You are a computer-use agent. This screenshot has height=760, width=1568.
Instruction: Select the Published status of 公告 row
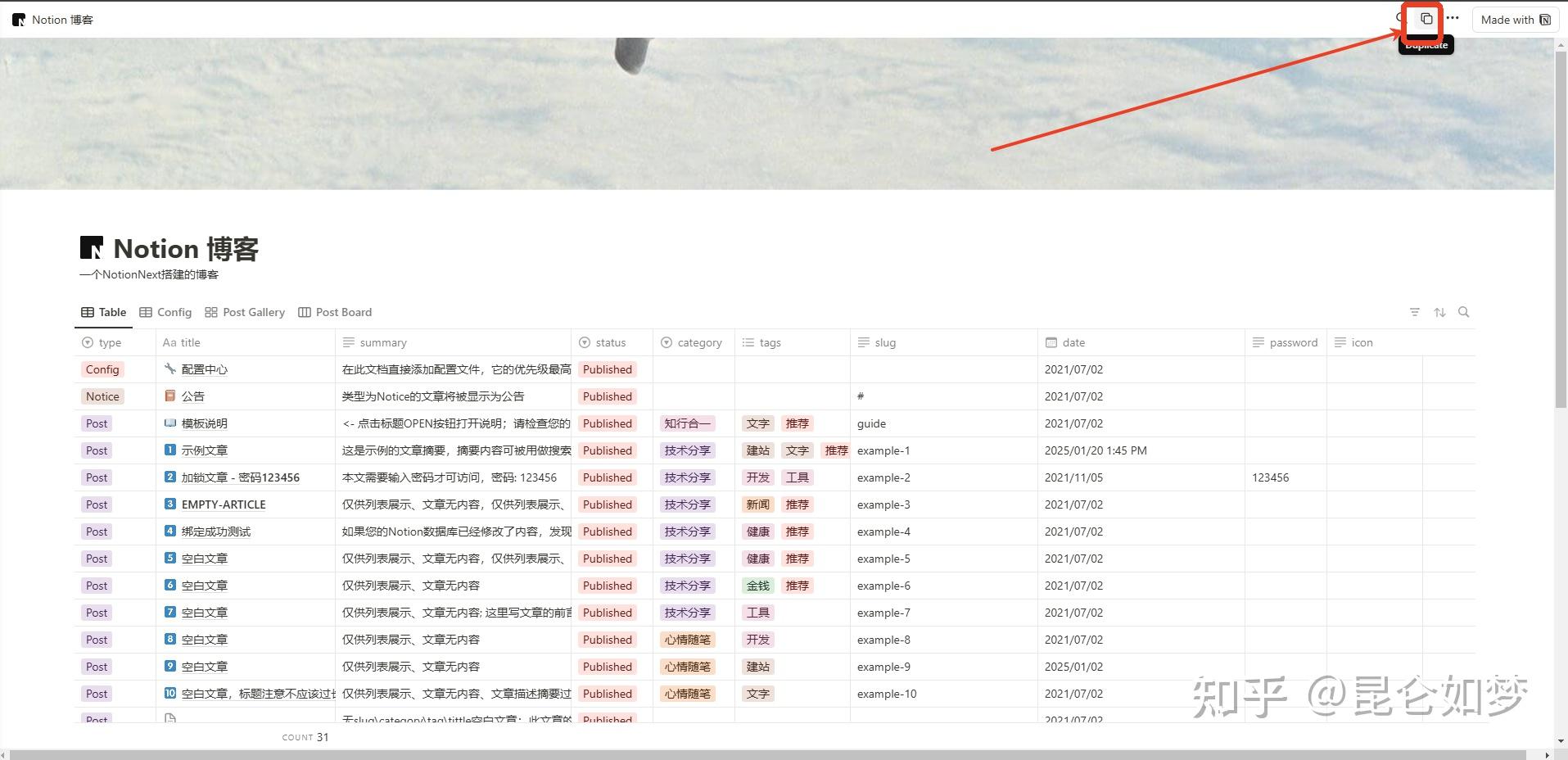coord(606,396)
